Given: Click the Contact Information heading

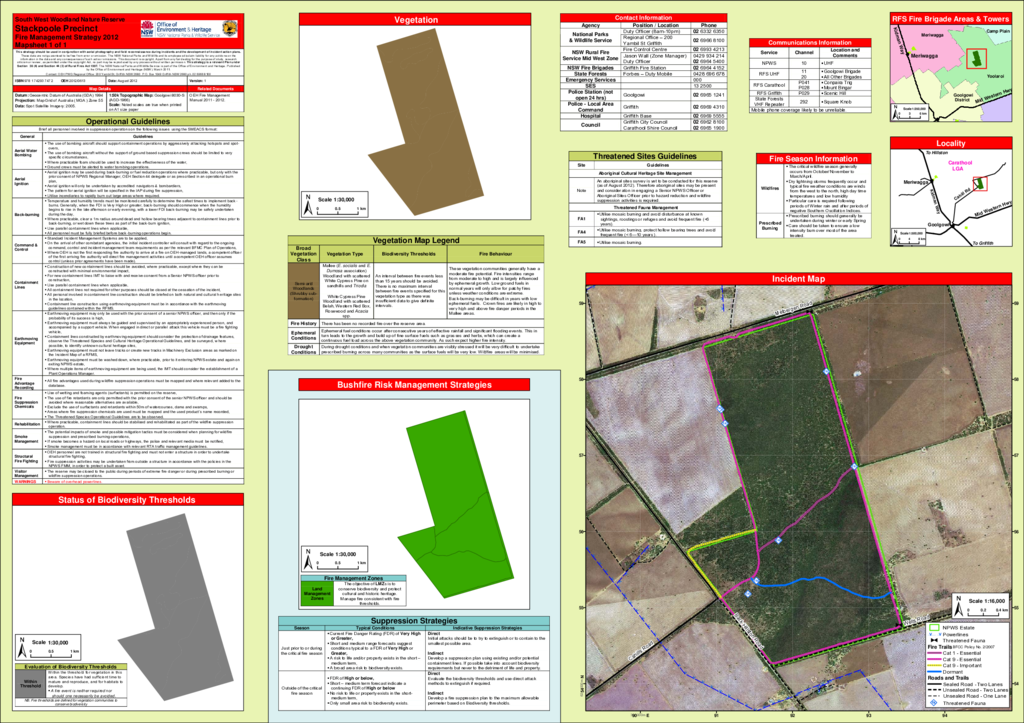Looking at the screenshot, I should pos(643,18).
